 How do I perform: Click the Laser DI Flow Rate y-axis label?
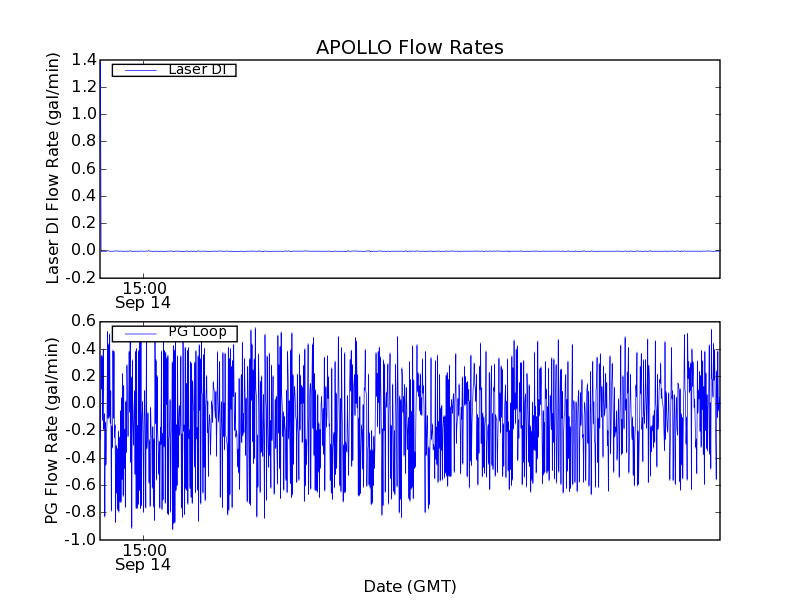pyautogui.click(x=54, y=168)
